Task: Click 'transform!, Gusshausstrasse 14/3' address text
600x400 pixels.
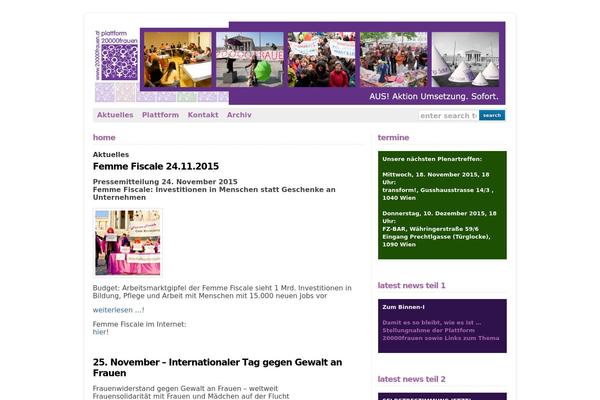Action: pos(438,194)
